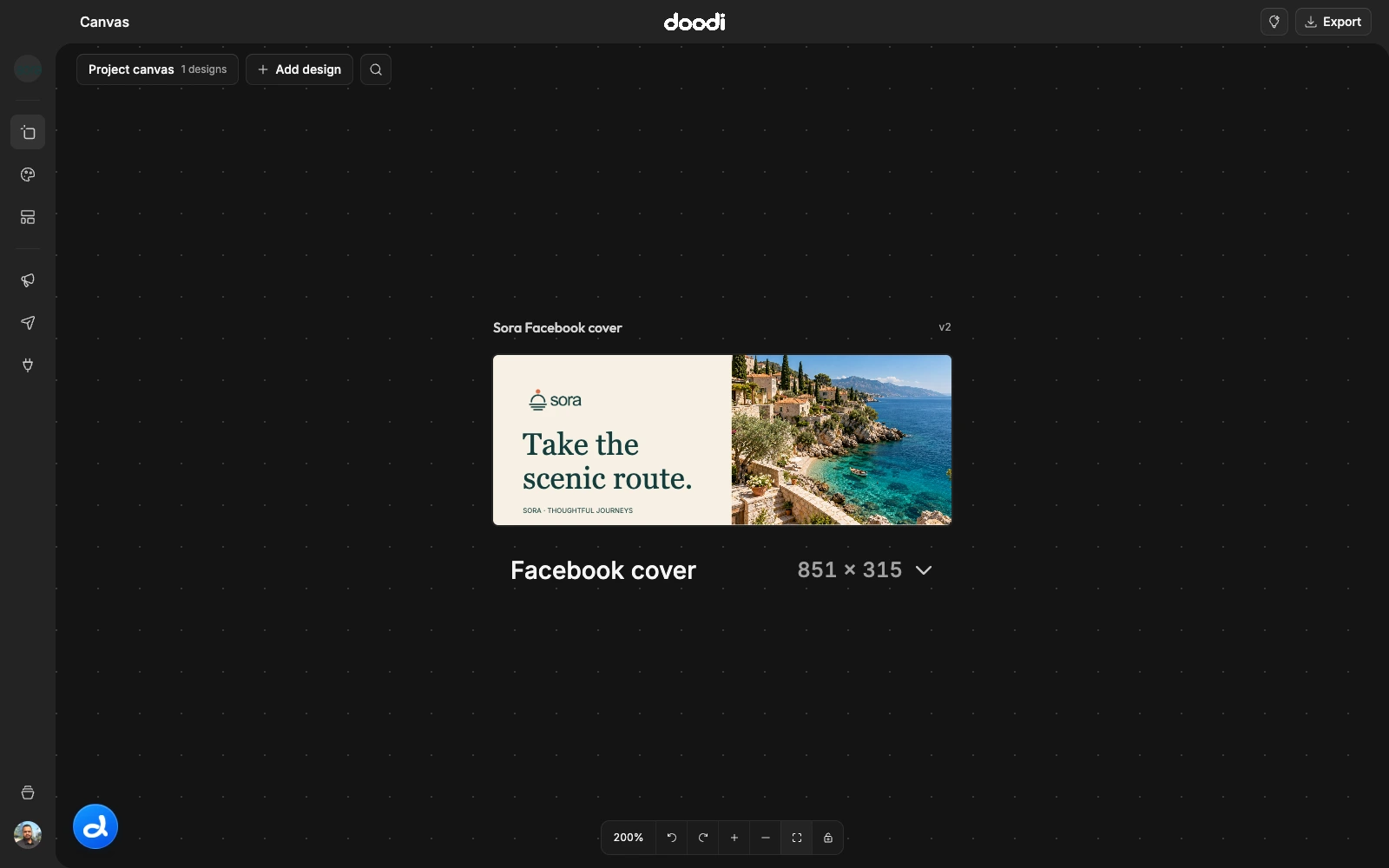This screenshot has height=868, width=1389.
Task: Open the color palette sidebar icon
Action: coord(28,174)
